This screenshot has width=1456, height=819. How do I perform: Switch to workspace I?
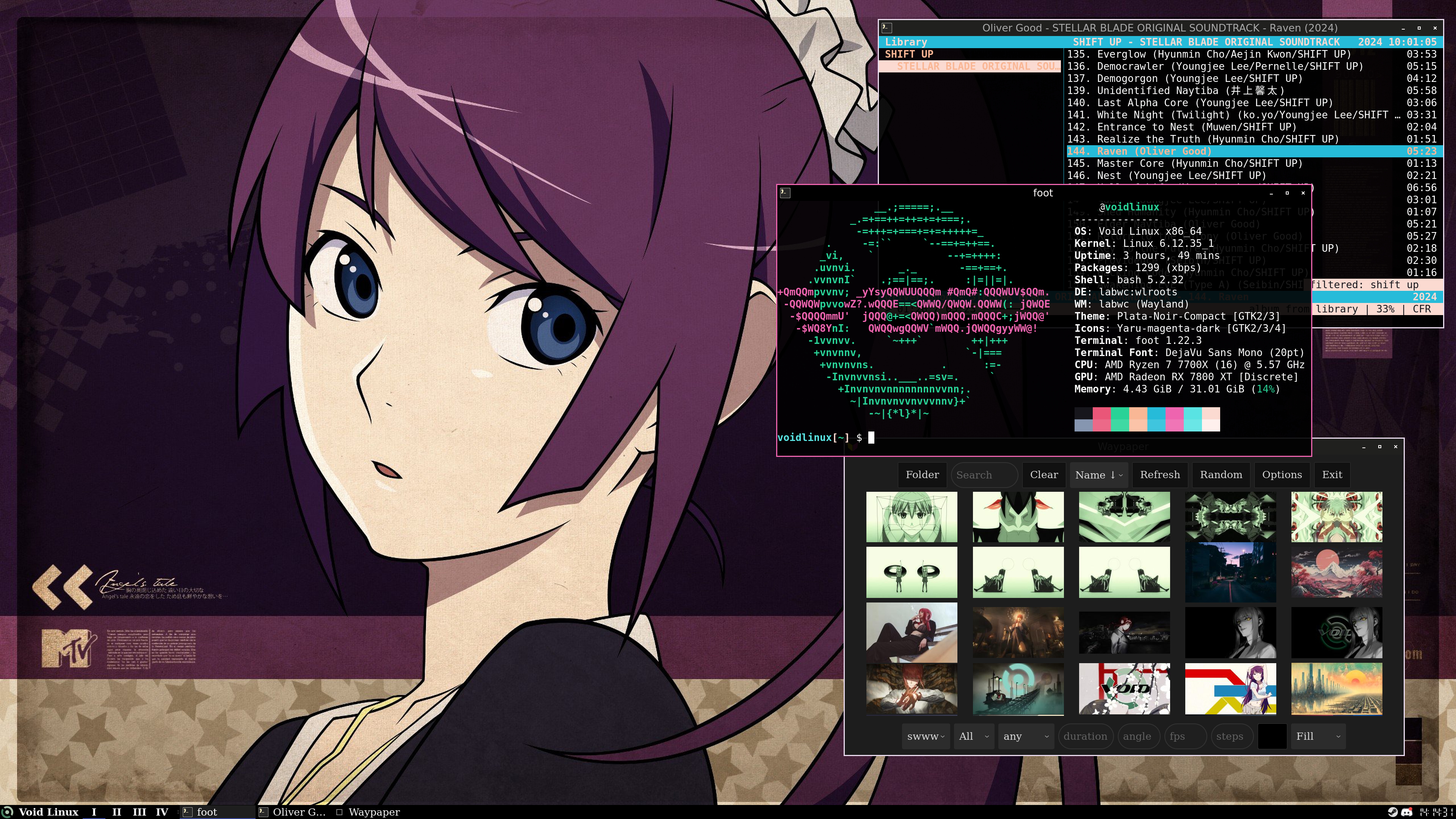point(94,812)
